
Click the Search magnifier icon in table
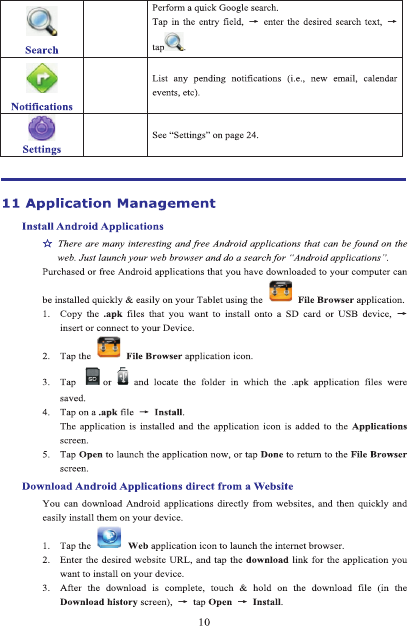tap(42, 21)
